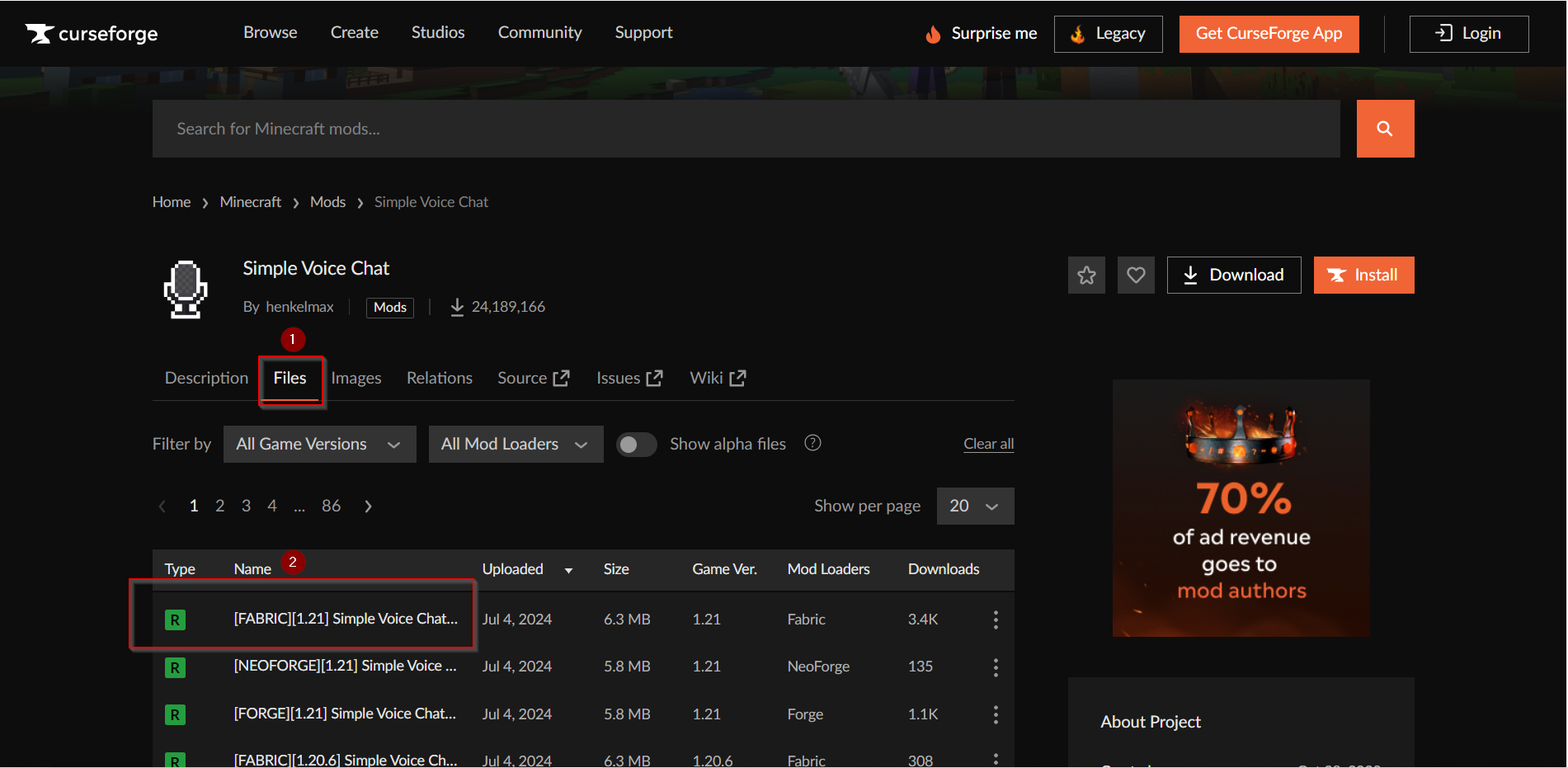The image size is (1568, 768).
Task: Open Show per page 20 dropdown
Action: (976, 506)
